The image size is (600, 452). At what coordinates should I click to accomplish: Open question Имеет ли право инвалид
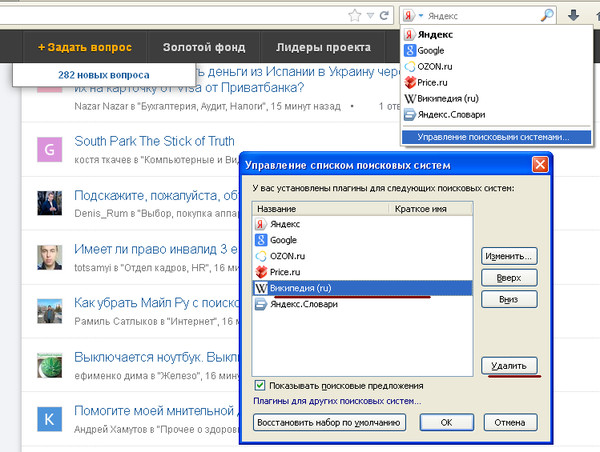point(157,249)
